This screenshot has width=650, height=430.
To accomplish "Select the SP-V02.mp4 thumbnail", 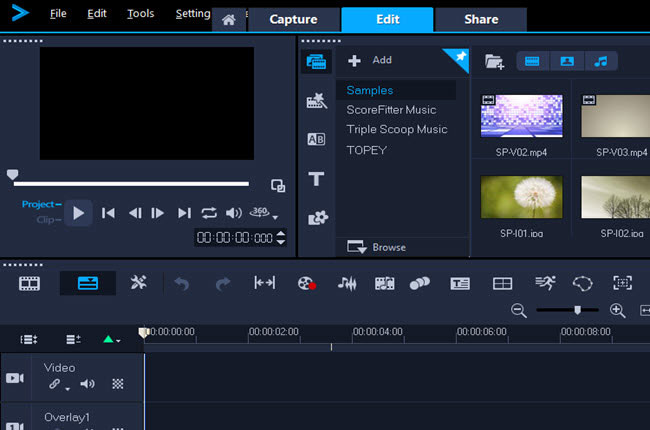I will [521, 116].
